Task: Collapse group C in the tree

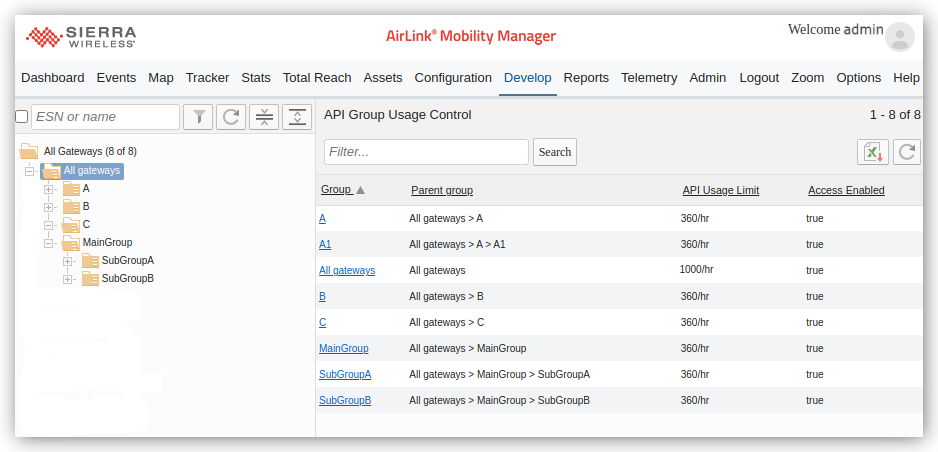Action: pyautogui.click(x=48, y=225)
